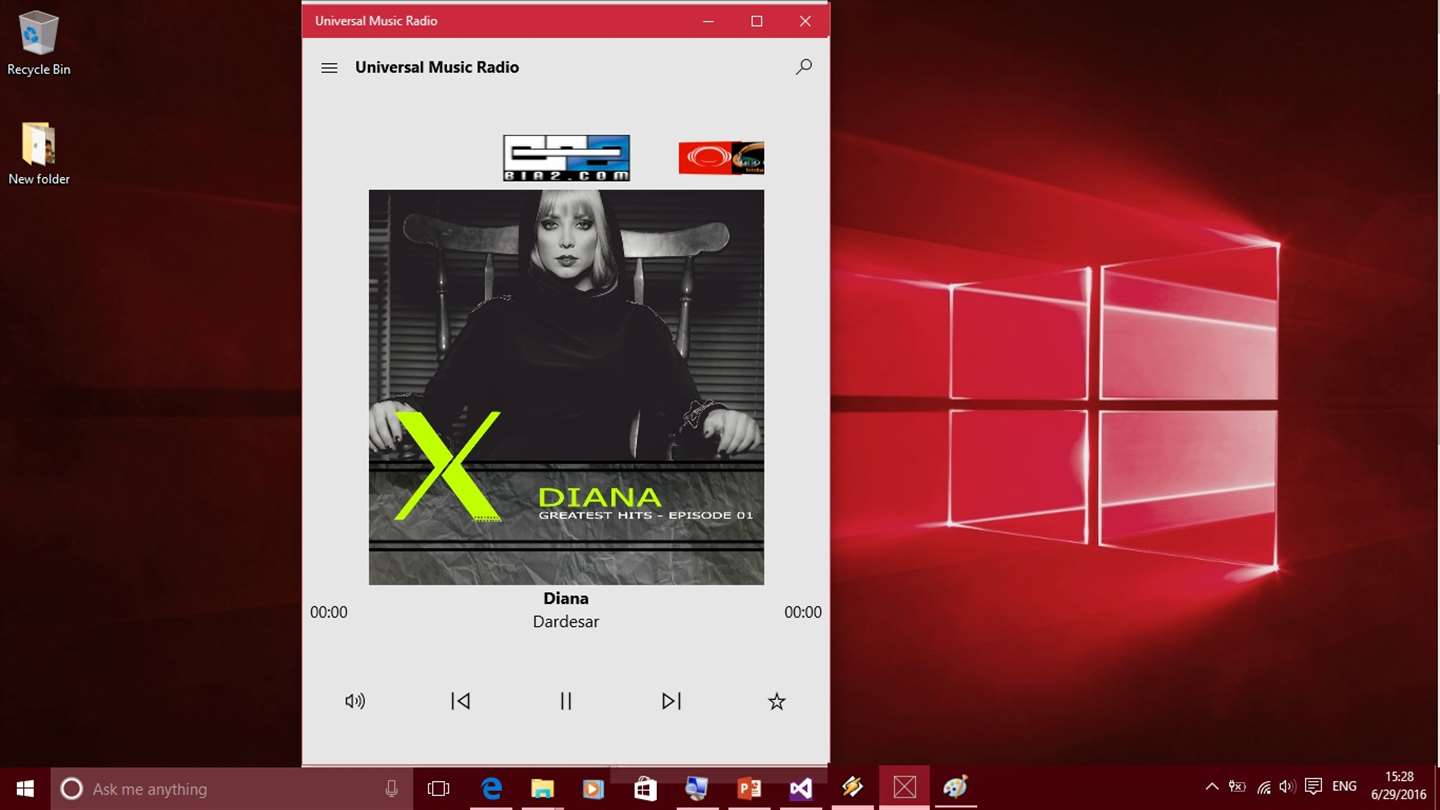Image resolution: width=1440 pixels, height=810 pixels.
Task: Open the Windows Store from the taskbar
Action: (646, 789)
